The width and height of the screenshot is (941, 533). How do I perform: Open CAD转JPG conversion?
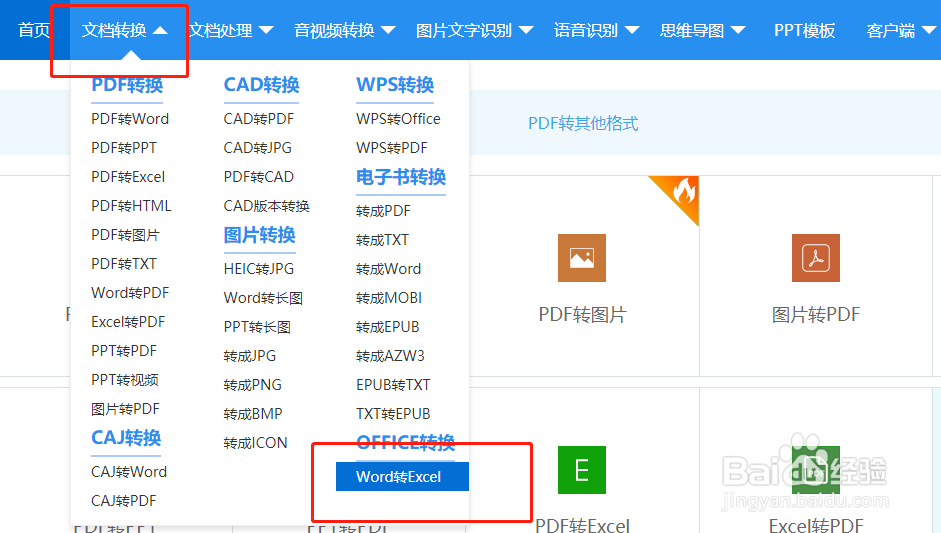(257, 148)
